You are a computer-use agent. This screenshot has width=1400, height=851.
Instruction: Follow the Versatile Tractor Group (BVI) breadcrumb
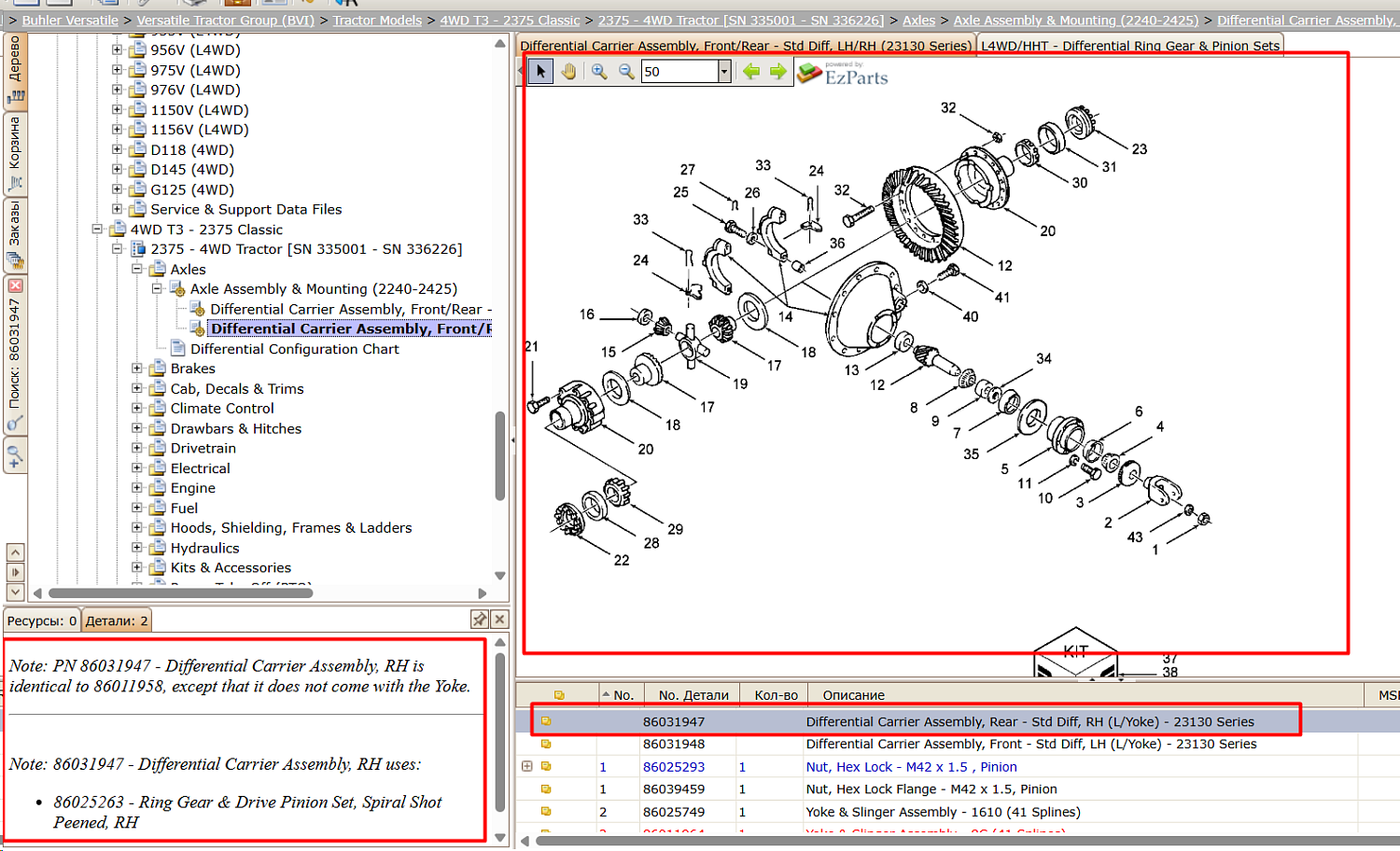tap(225, 20)
